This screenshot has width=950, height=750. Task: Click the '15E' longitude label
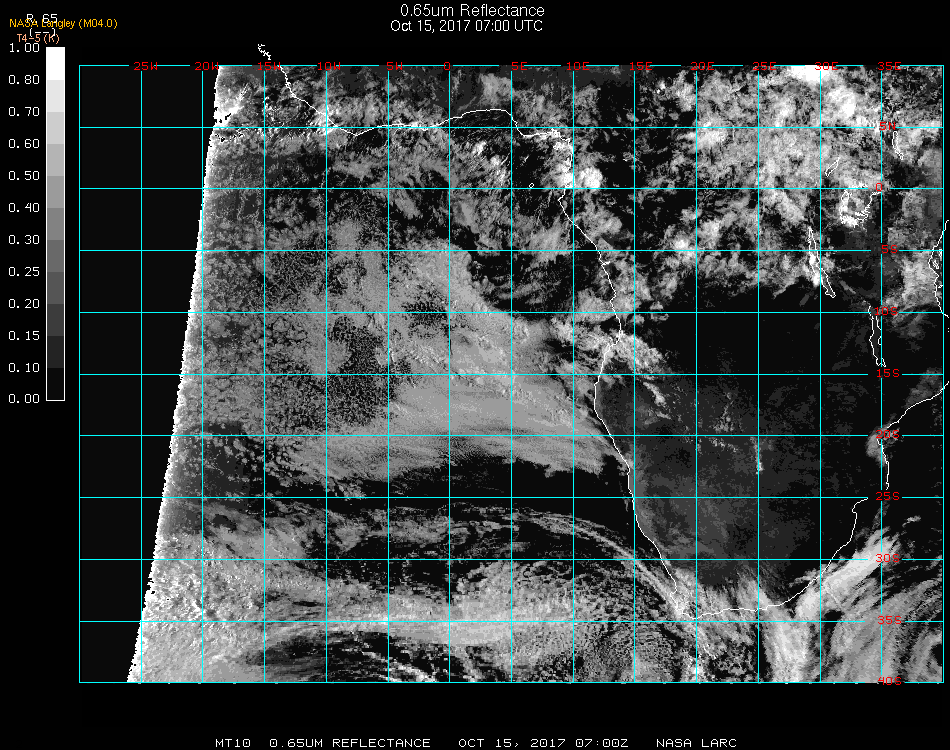[641, 67]
